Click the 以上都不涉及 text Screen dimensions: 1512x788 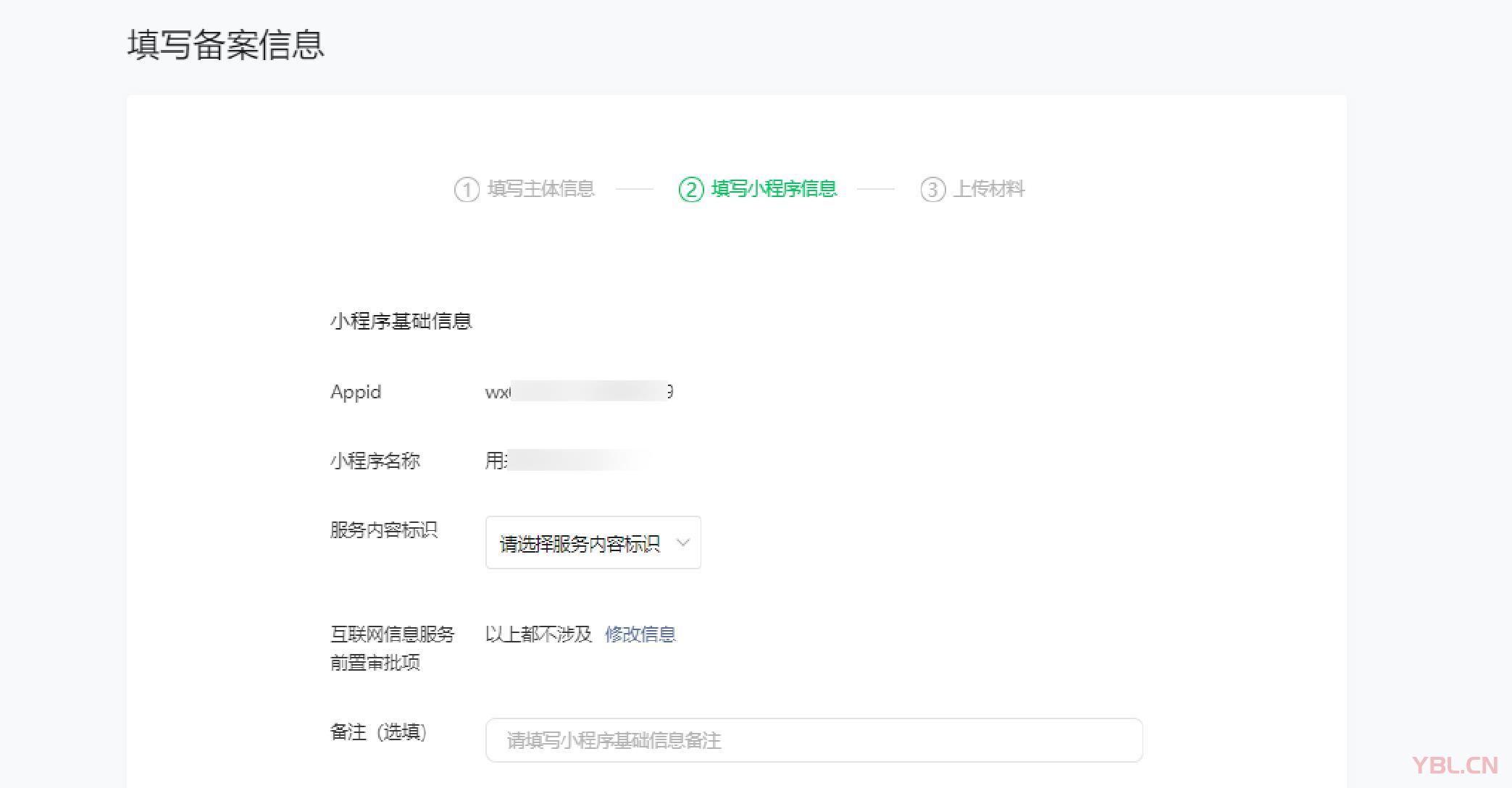coord(538,634)
